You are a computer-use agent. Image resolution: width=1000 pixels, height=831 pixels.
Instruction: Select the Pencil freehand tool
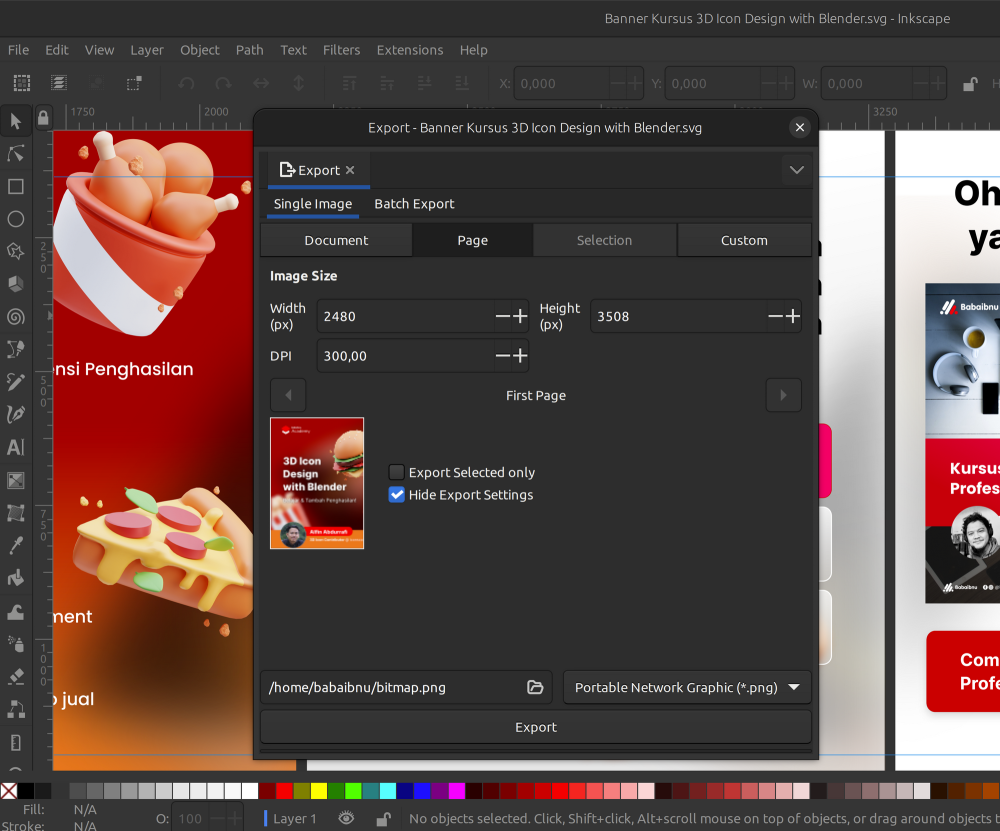(16, 381)
